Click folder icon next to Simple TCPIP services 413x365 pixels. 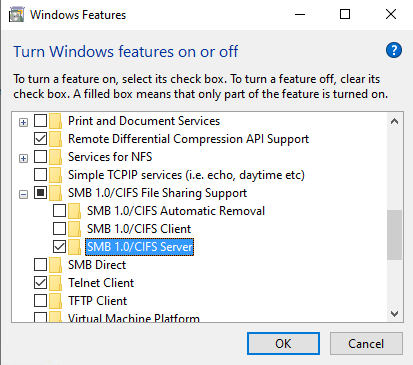55,175
